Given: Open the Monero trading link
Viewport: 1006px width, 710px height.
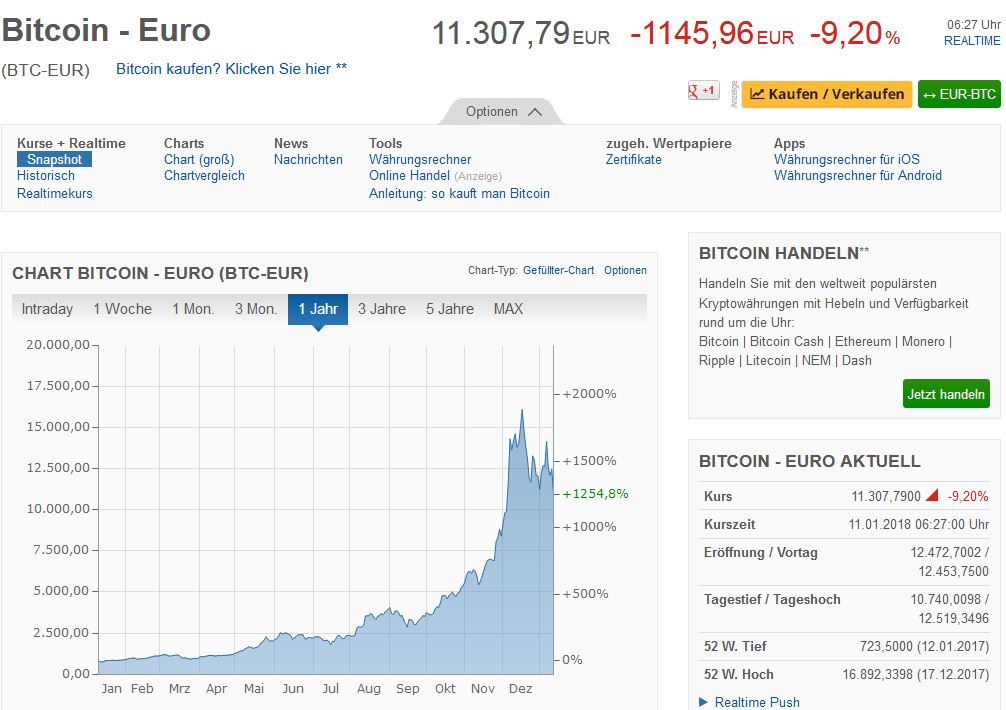Looking at the screenshot, I should (923, 341).
